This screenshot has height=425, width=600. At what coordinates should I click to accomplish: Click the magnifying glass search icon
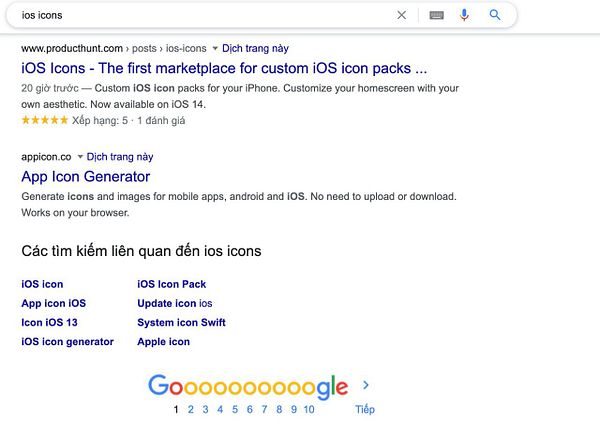pos(495,15)
